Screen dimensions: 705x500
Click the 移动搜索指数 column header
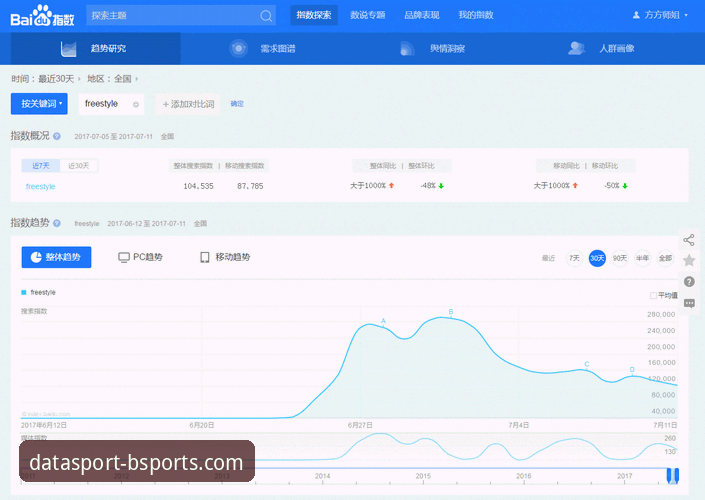(x=245, y=166)
